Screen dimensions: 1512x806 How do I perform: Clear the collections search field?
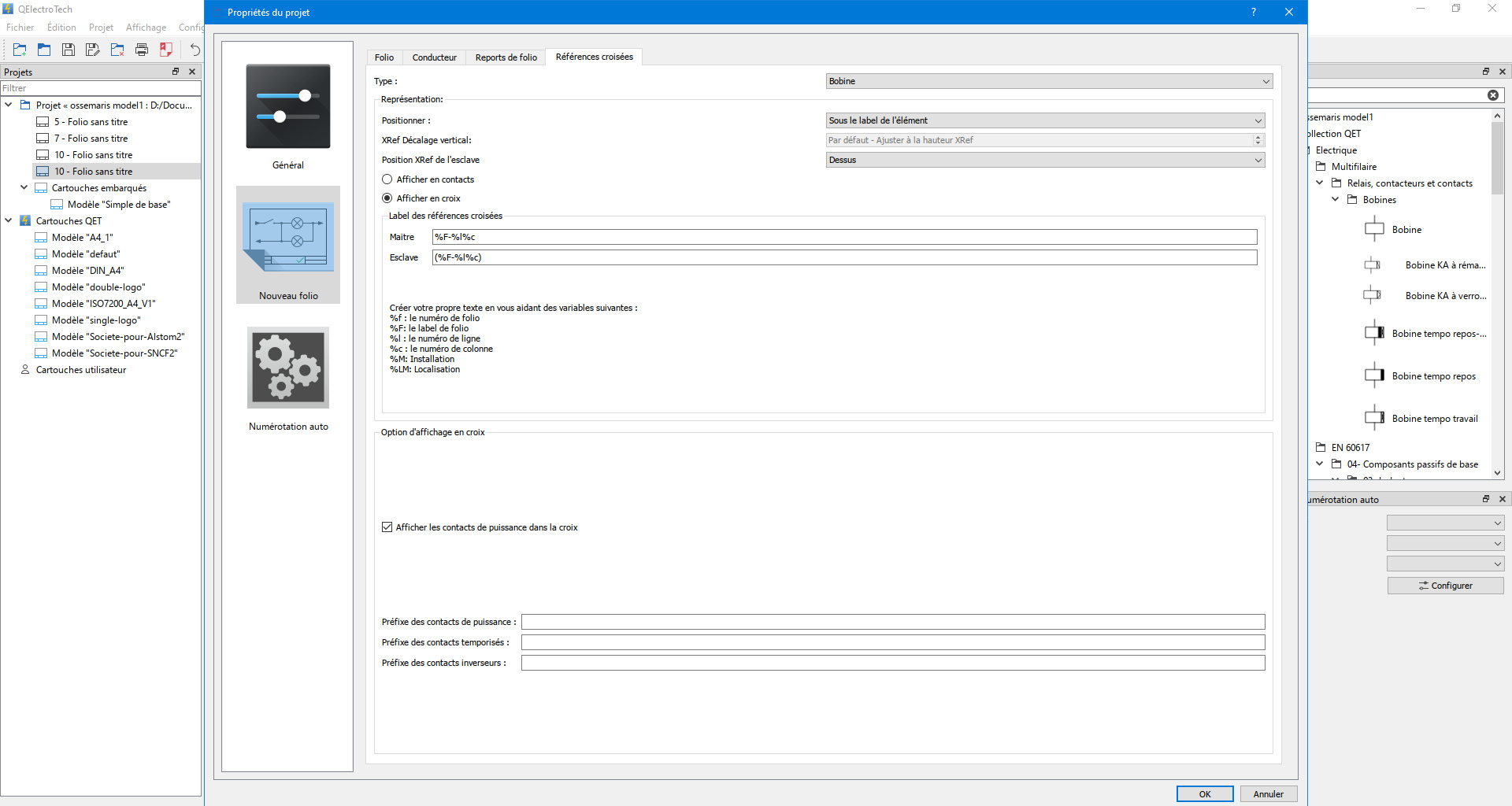click(x=1493, y=95)
